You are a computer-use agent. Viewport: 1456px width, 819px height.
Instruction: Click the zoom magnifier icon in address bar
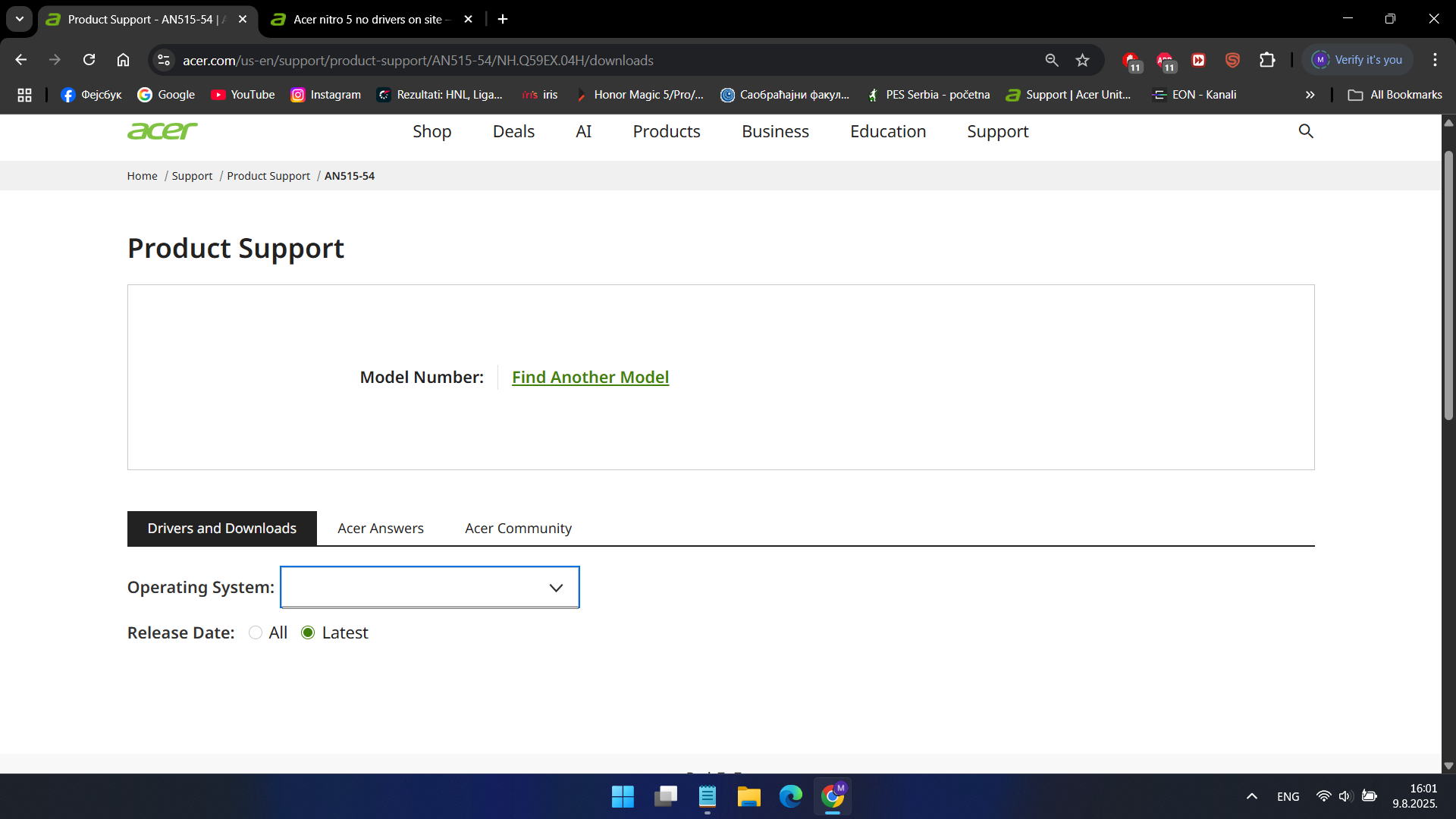click(x=1052, y=60)
